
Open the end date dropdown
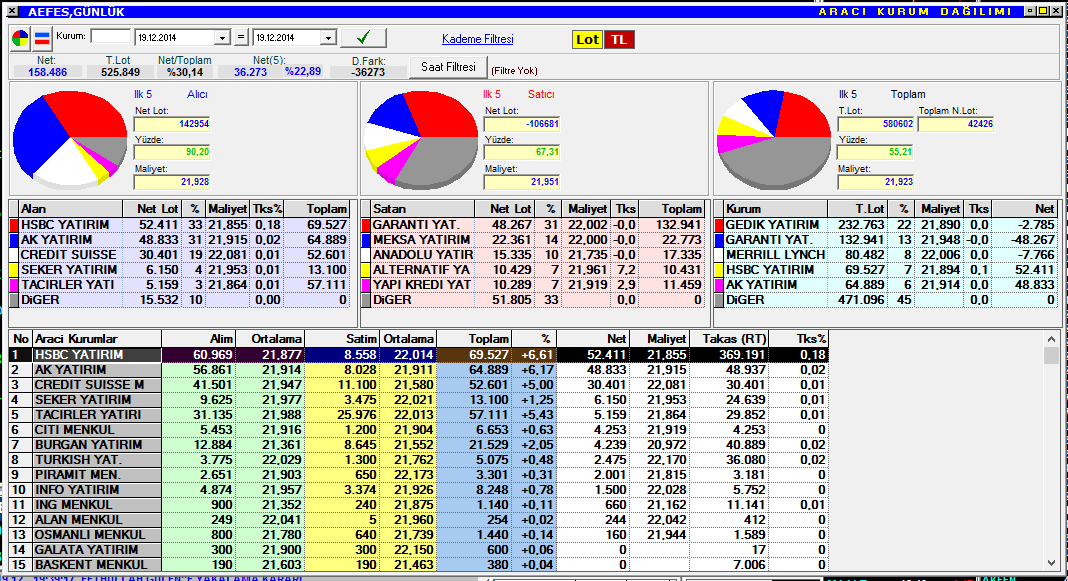tap(327, 38)
